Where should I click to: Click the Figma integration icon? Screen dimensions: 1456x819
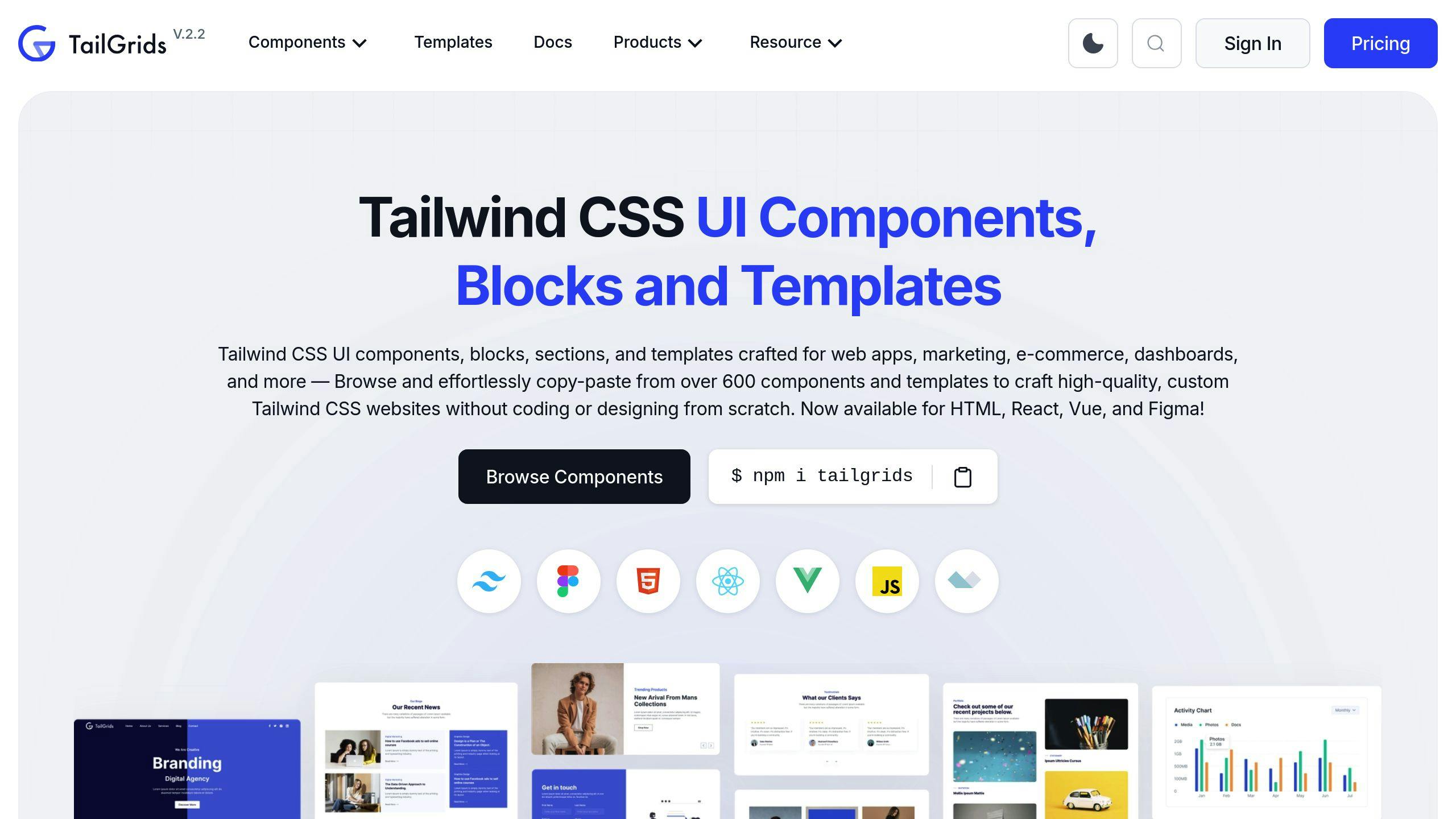coord(569,581)
